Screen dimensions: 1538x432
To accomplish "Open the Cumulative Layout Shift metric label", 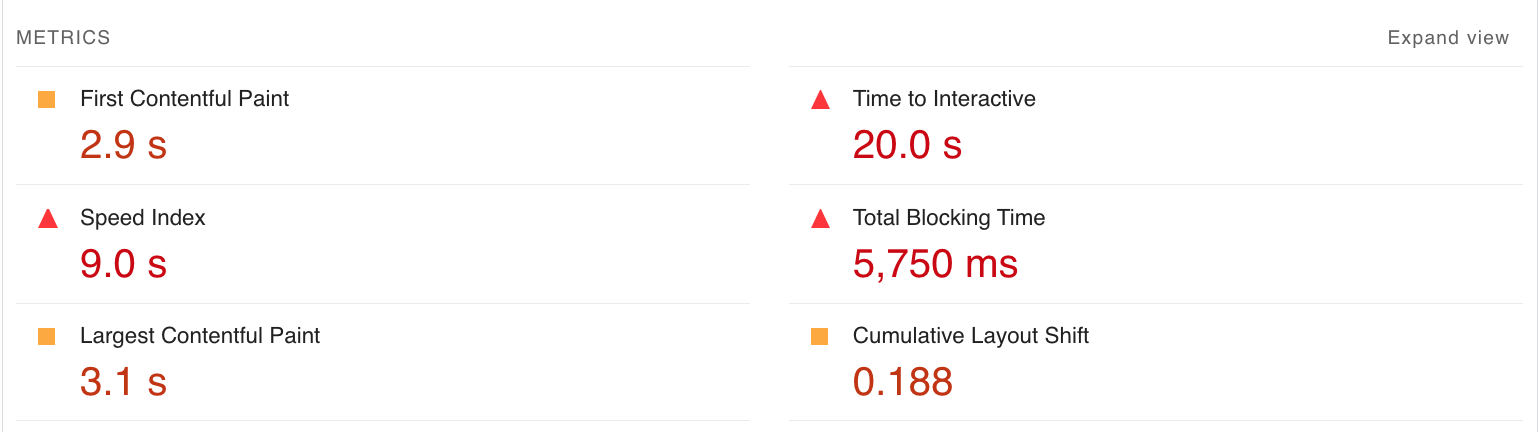I will click(970, 336).
